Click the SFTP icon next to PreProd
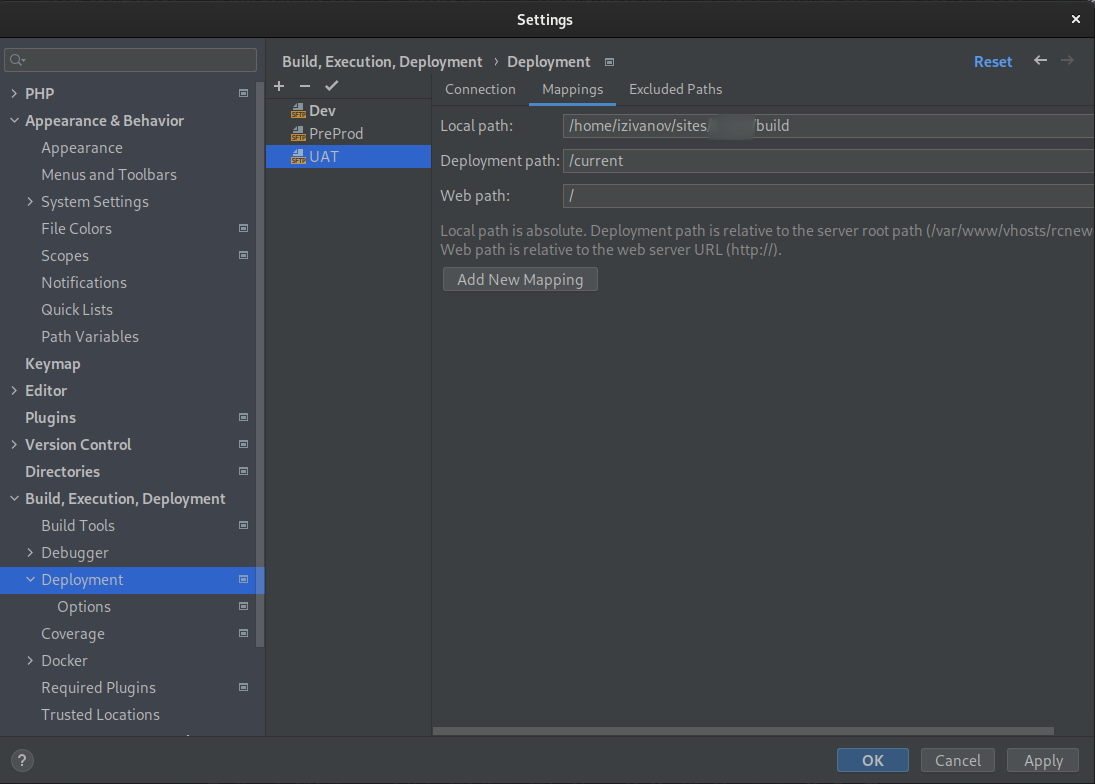The width and height of the screenshot is (1095, 784). (298, 133)
